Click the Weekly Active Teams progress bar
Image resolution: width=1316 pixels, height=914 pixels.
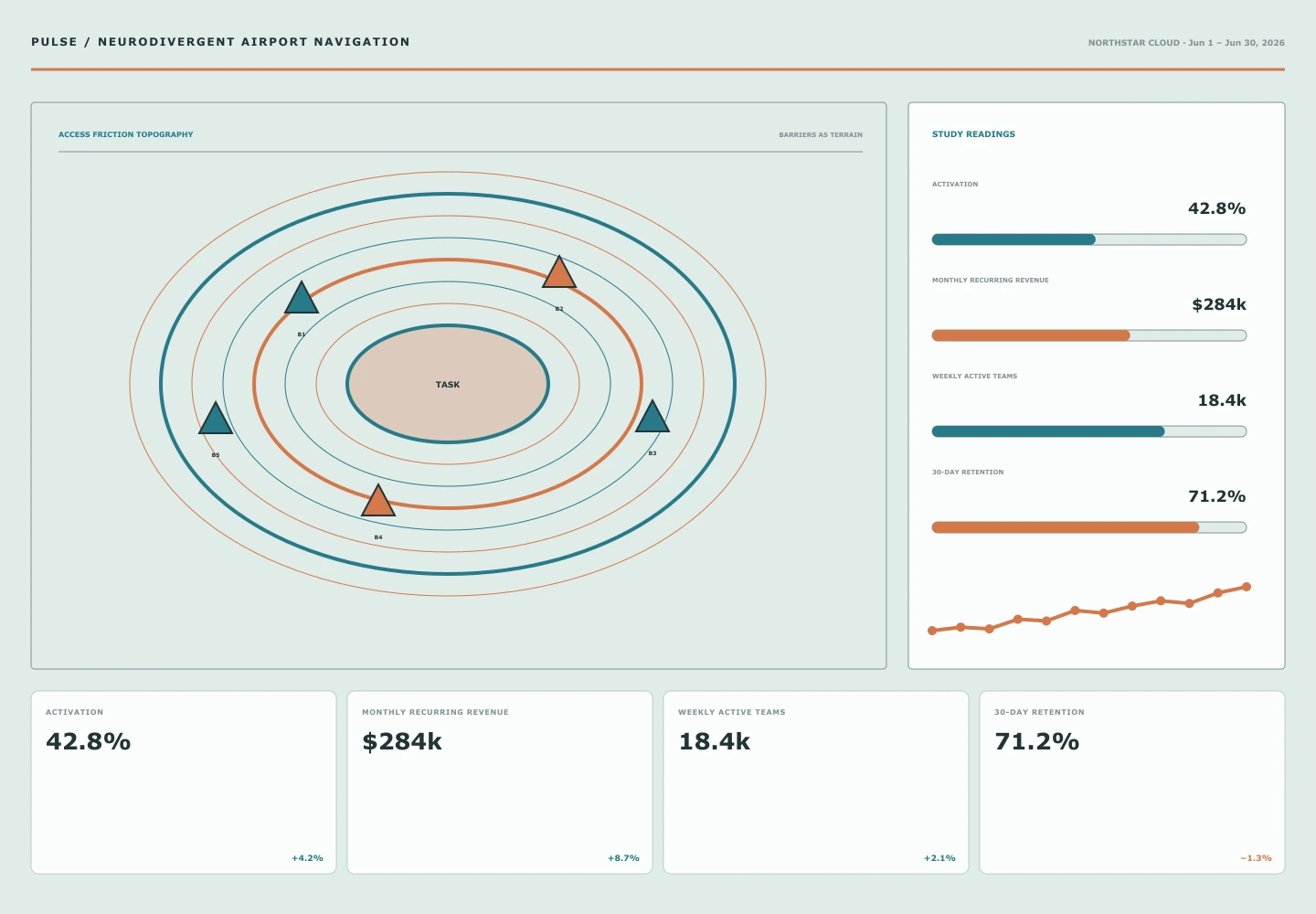pyautogui.click(x=1089, y=431)
